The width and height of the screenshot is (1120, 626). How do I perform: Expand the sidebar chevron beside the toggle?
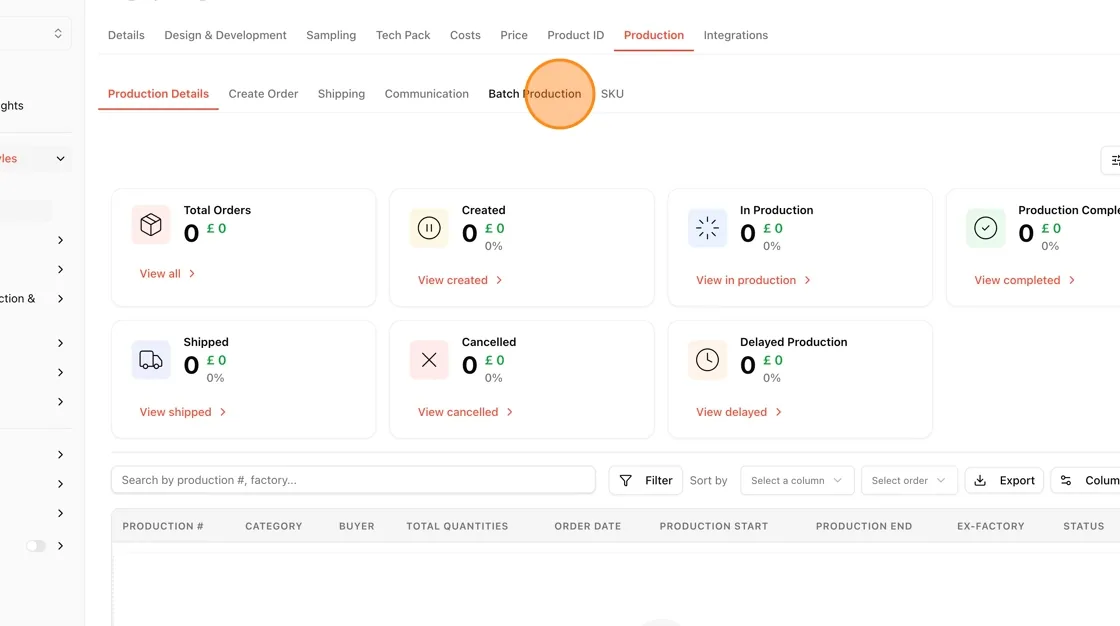click(61, 546)
